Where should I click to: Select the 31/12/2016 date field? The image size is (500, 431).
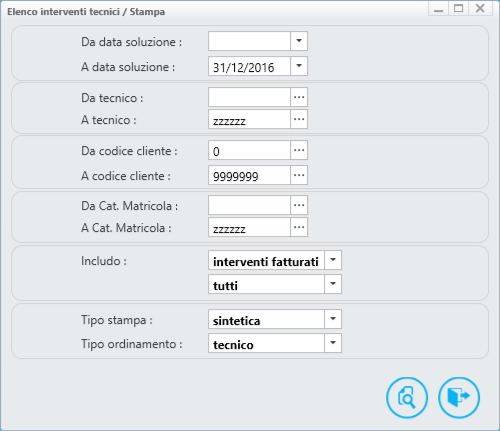click(249, 66)
